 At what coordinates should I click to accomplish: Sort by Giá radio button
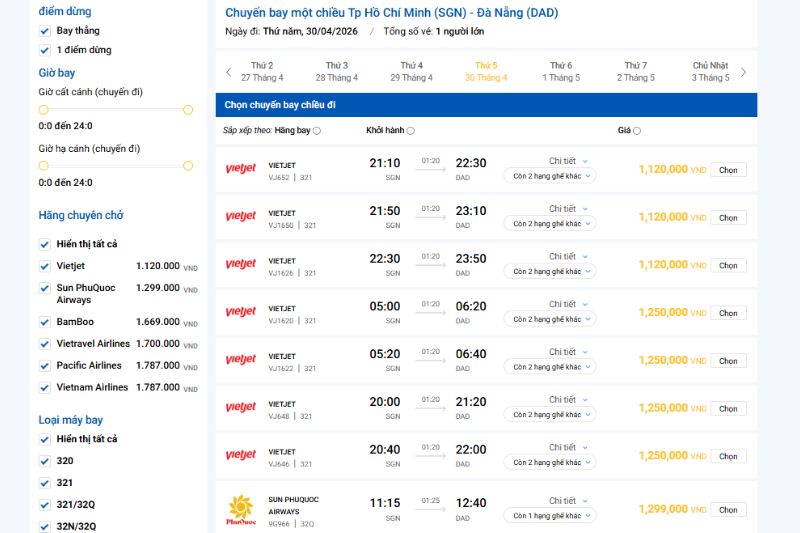coord(637,131)
